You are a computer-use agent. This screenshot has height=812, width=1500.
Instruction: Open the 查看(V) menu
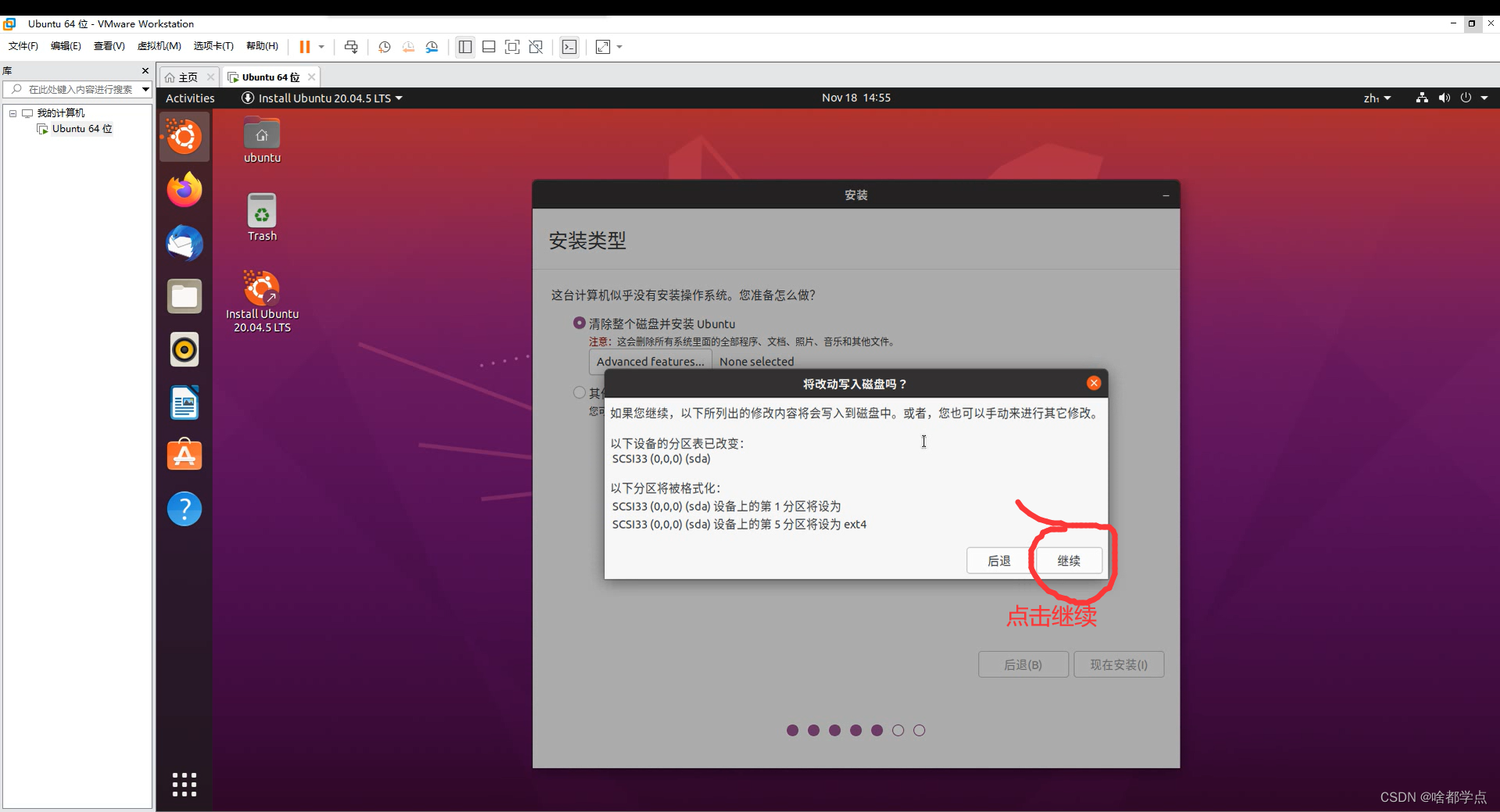coord(109,46)
